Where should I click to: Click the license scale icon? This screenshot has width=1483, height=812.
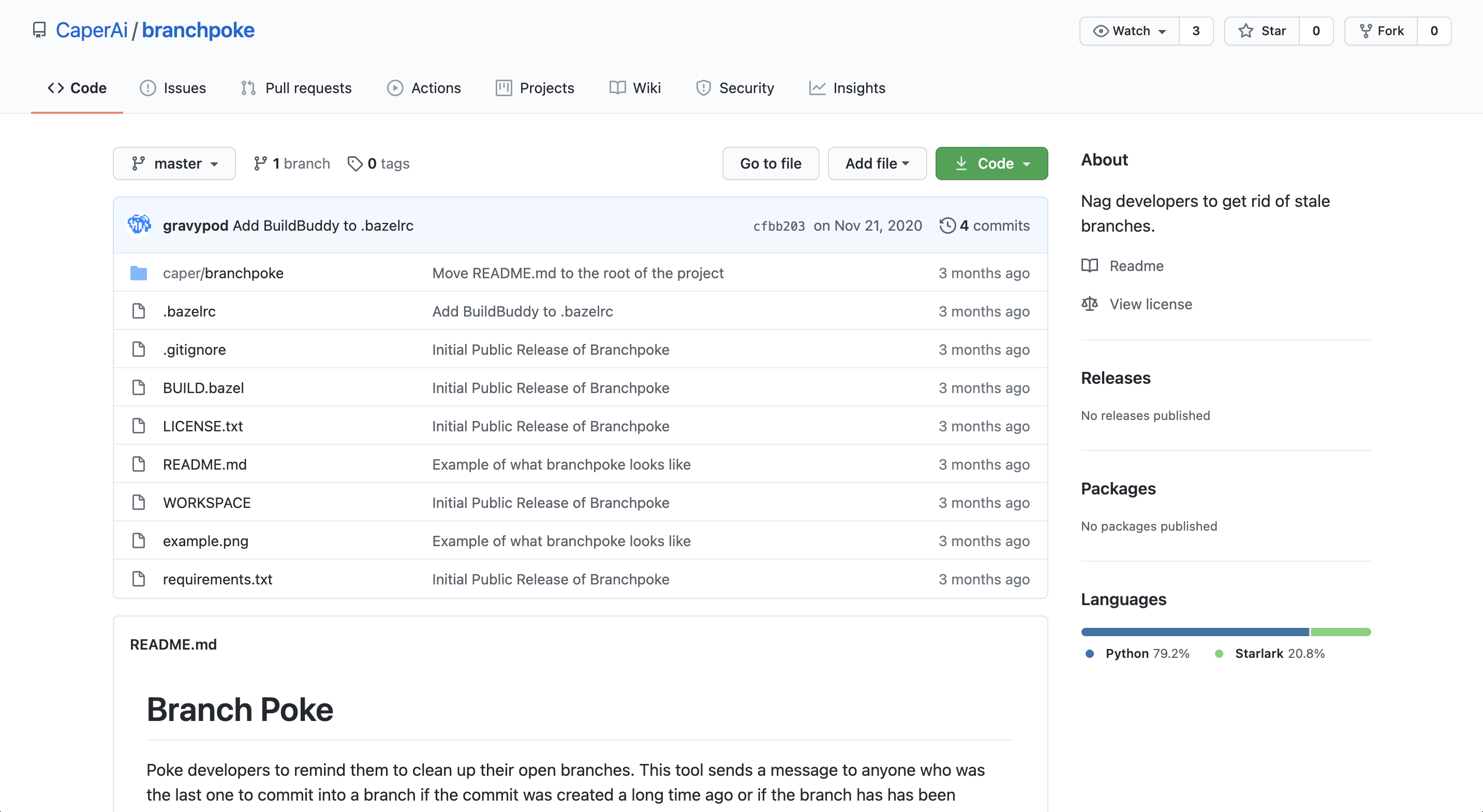coord(1089,303)
